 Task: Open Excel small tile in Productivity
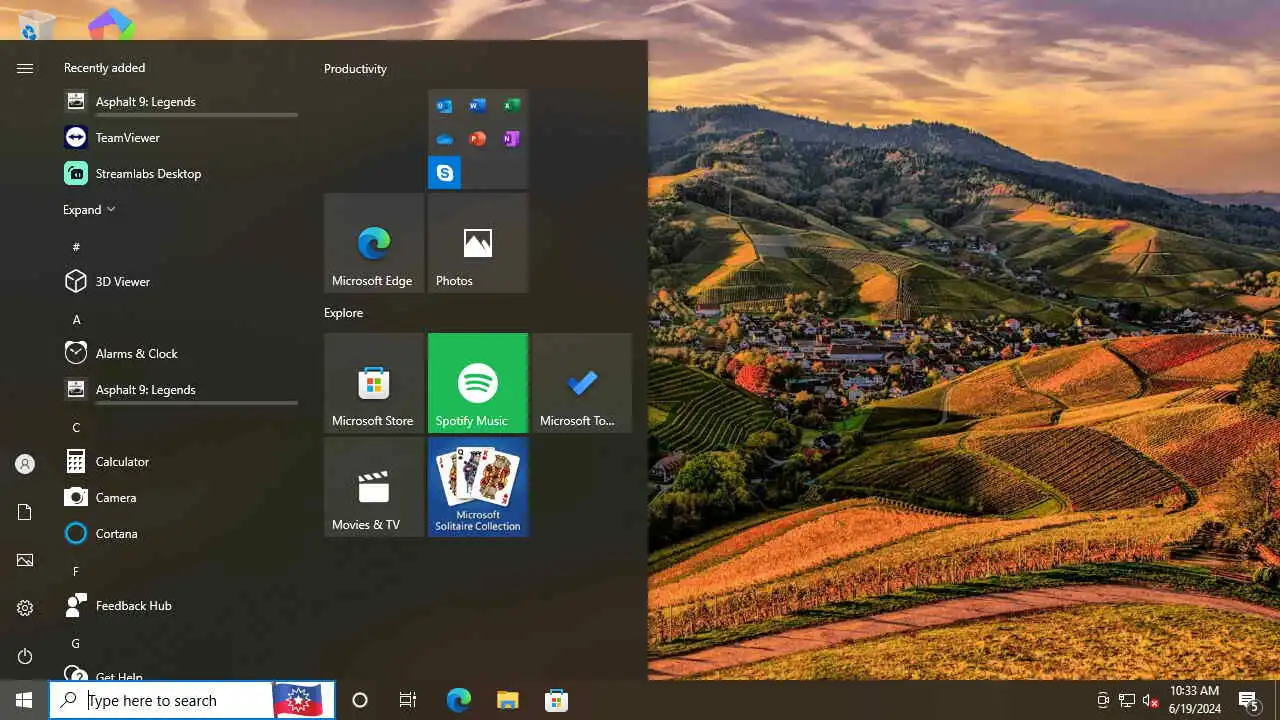click(x=511, y=106)
